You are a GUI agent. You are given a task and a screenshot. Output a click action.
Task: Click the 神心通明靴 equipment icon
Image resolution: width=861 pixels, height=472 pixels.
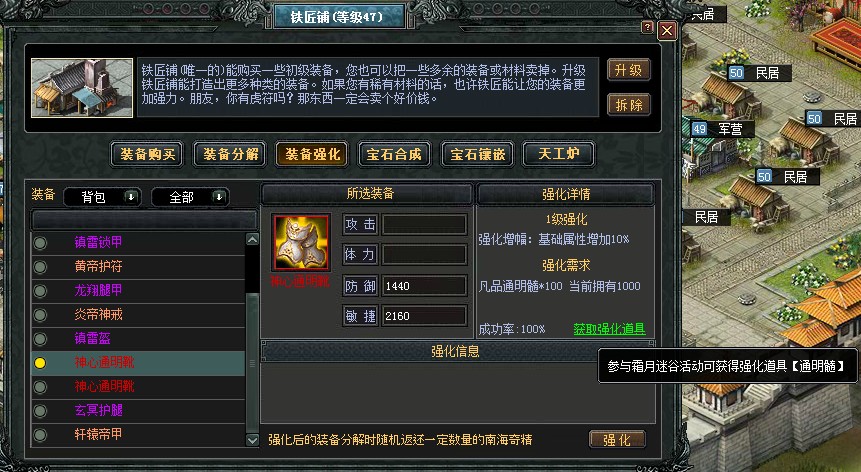pos(301,242)
